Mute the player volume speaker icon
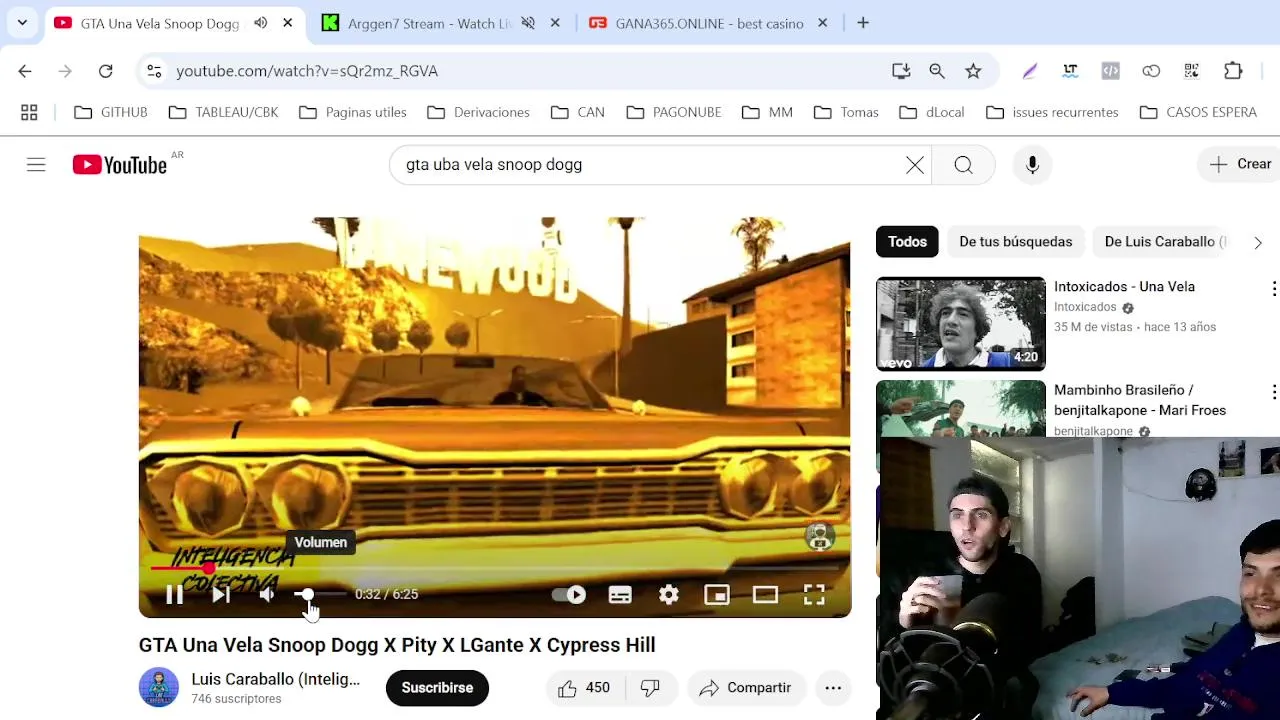 pyautogui.click(x=267, y=595)
